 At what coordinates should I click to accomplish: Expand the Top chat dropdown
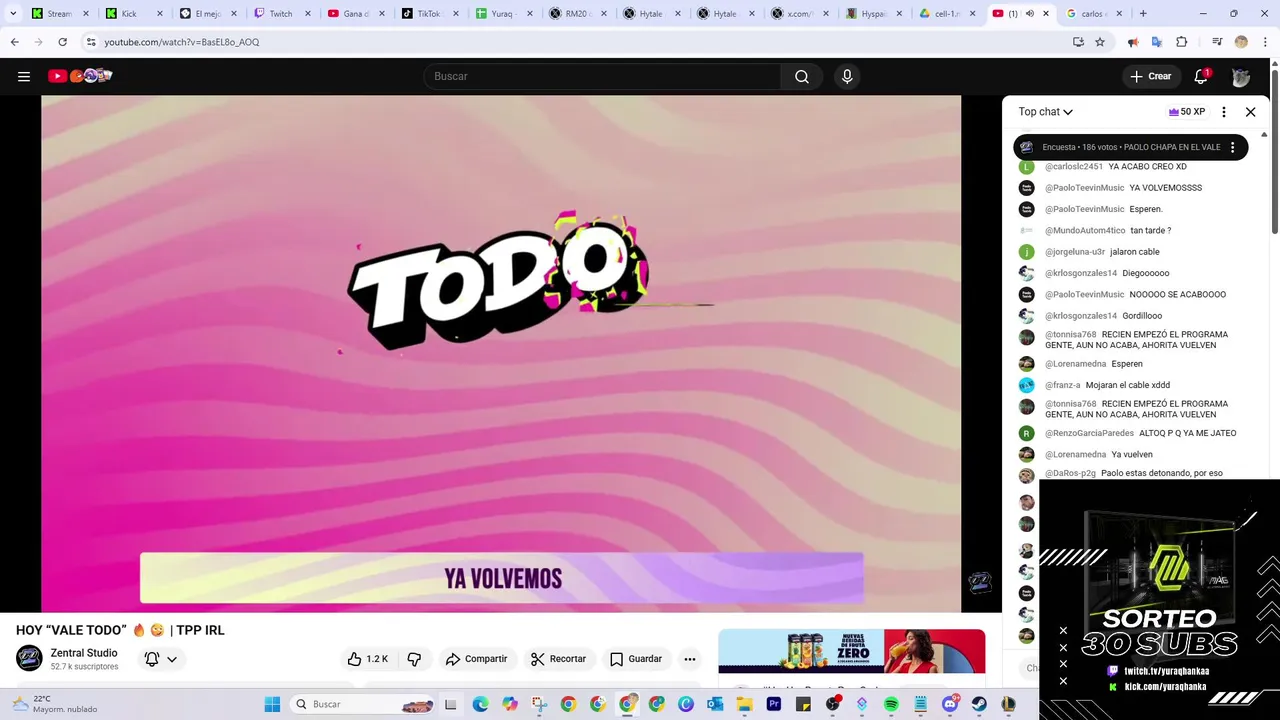click(1045, 112)
